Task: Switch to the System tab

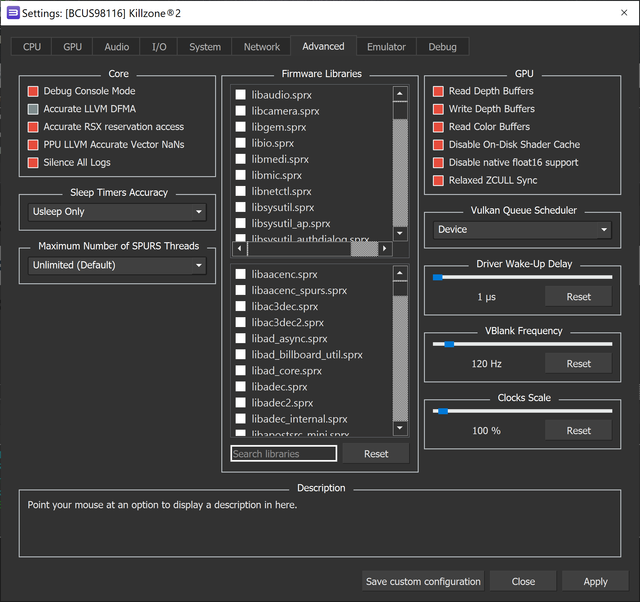Action: 204,47
